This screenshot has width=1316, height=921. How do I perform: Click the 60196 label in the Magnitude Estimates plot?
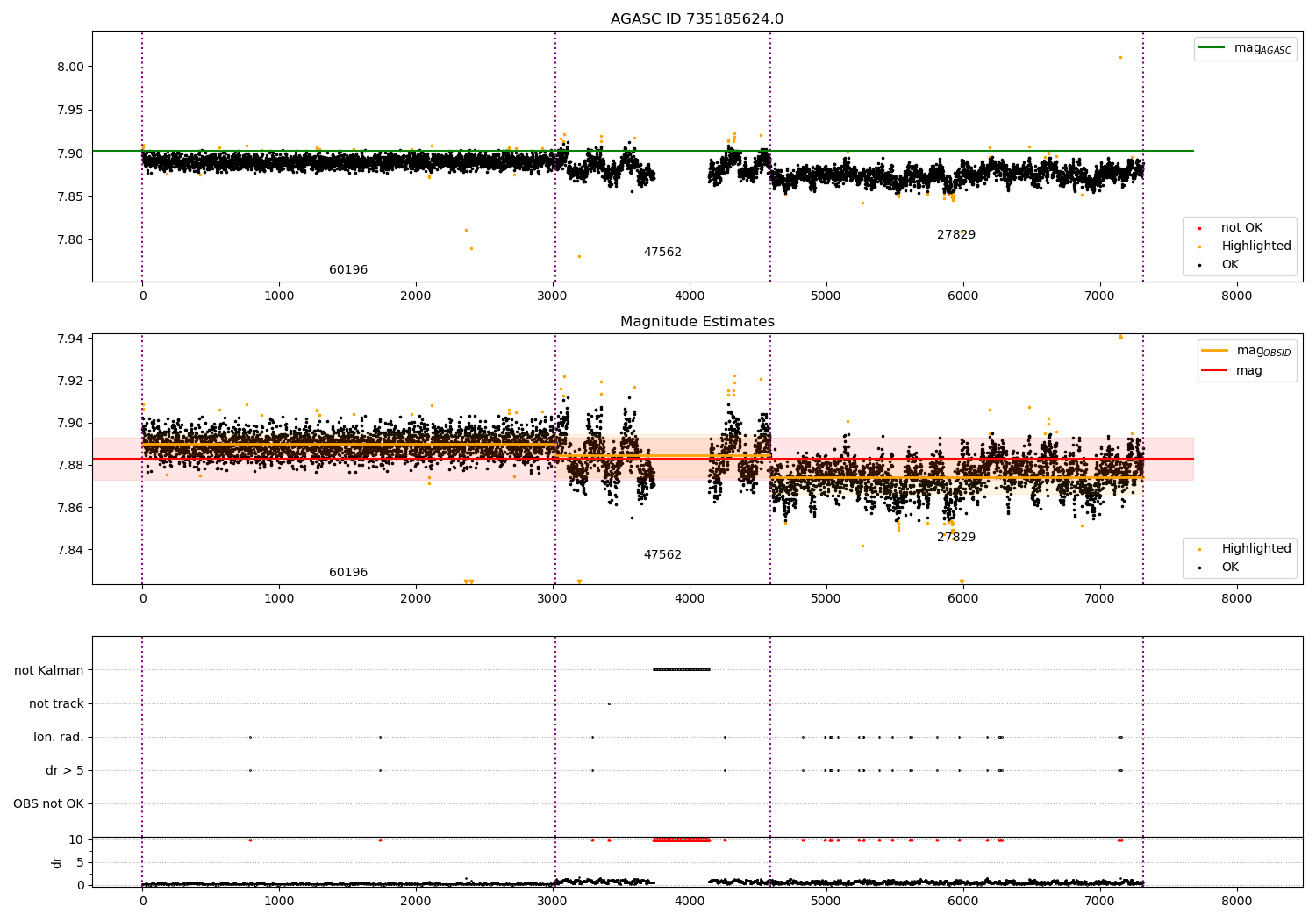point(348,573)
